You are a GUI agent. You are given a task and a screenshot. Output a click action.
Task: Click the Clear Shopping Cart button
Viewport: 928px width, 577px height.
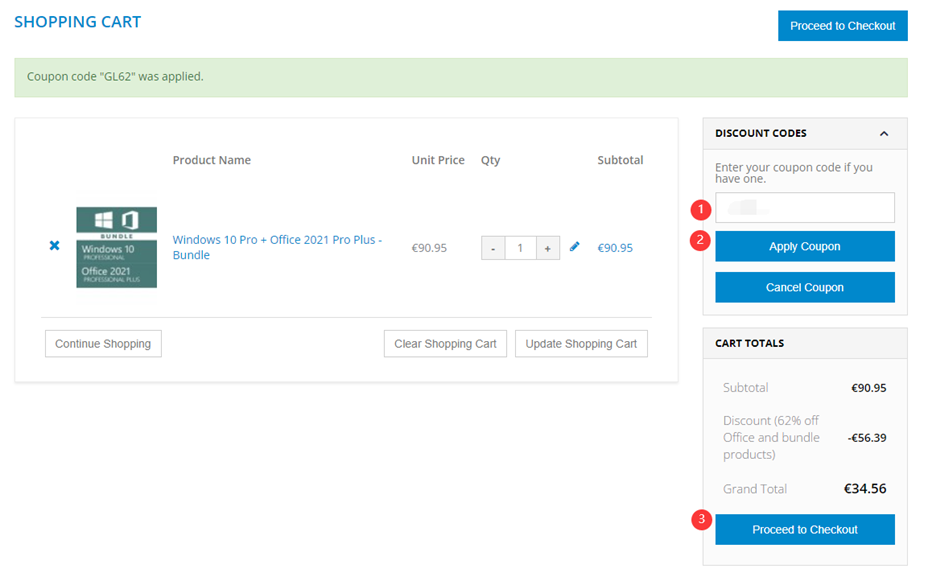coord(445,344)
